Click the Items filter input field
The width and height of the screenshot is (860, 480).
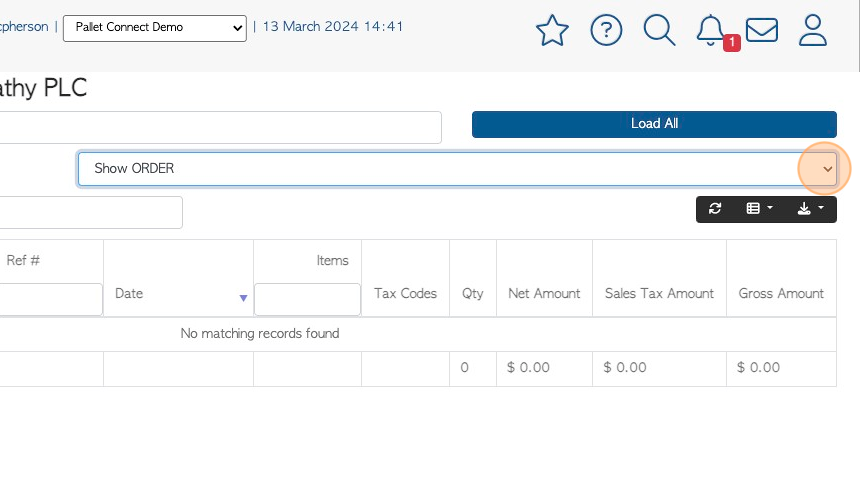tap(307, 299)
